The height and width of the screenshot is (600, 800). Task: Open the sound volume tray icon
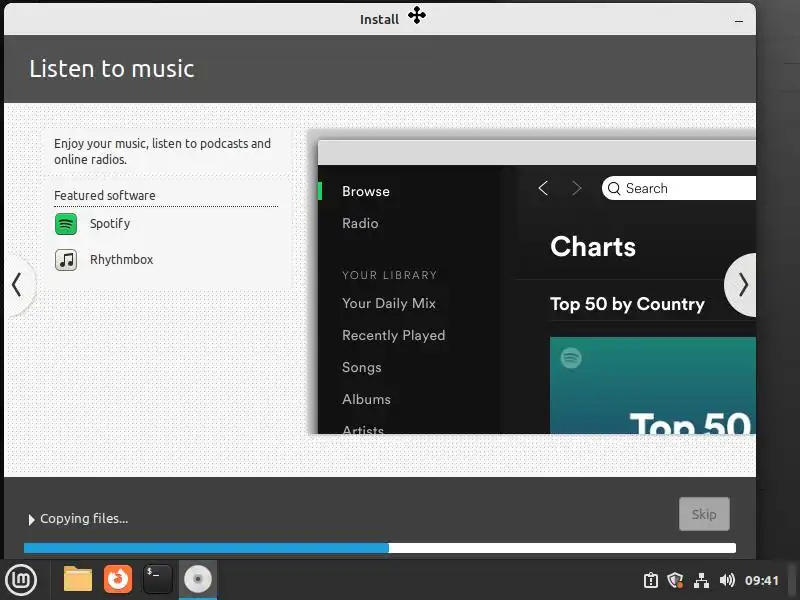727,580
